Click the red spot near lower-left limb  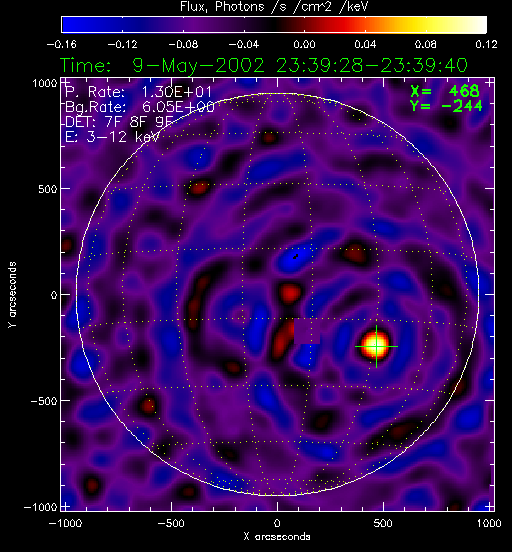[148, 405]
